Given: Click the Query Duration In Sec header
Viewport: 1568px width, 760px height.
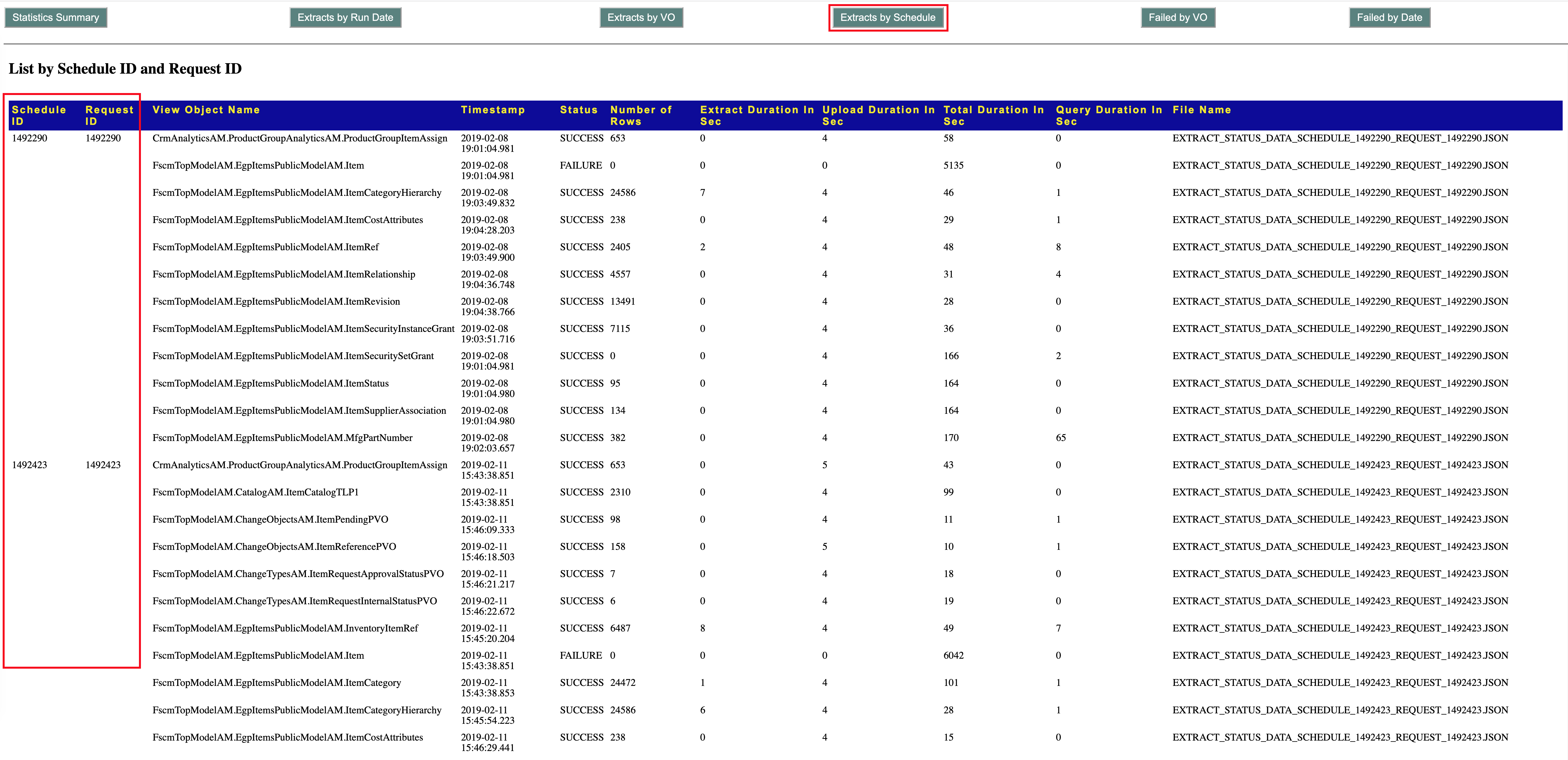Looking at the screenshot, I should [x=1108, y=115].
